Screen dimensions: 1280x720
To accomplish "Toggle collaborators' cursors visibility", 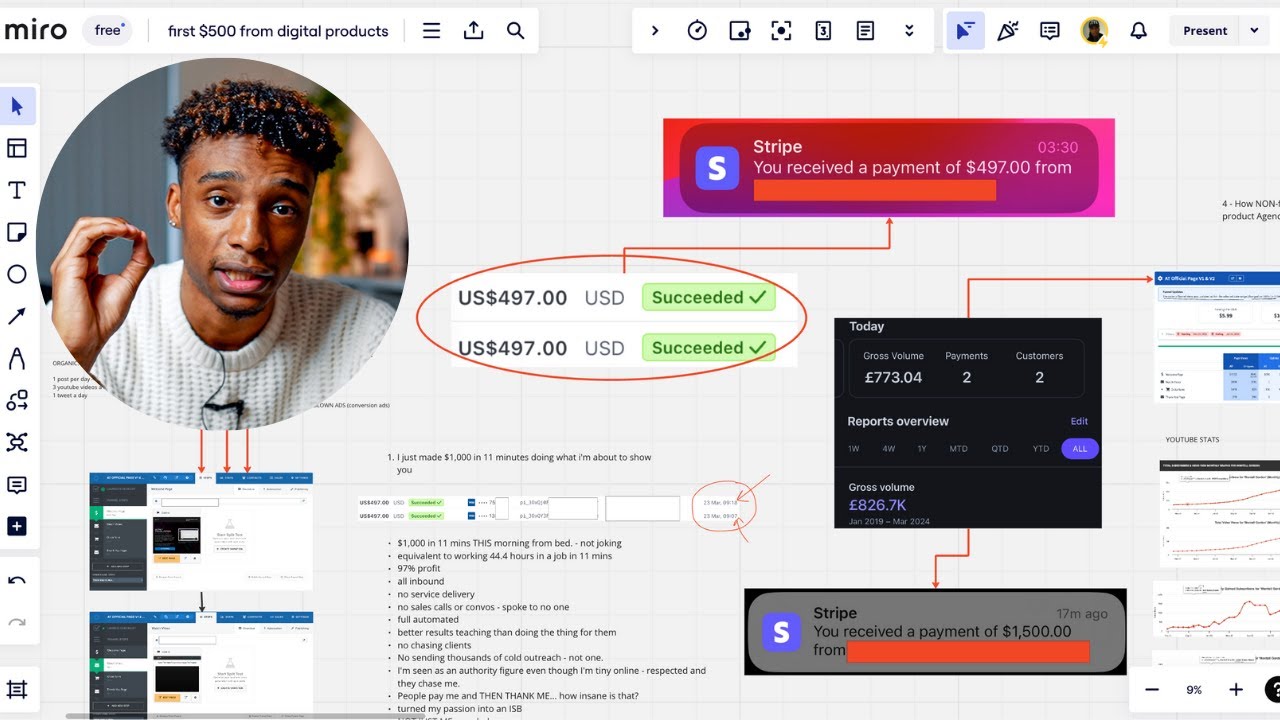I will coord(965,31).
